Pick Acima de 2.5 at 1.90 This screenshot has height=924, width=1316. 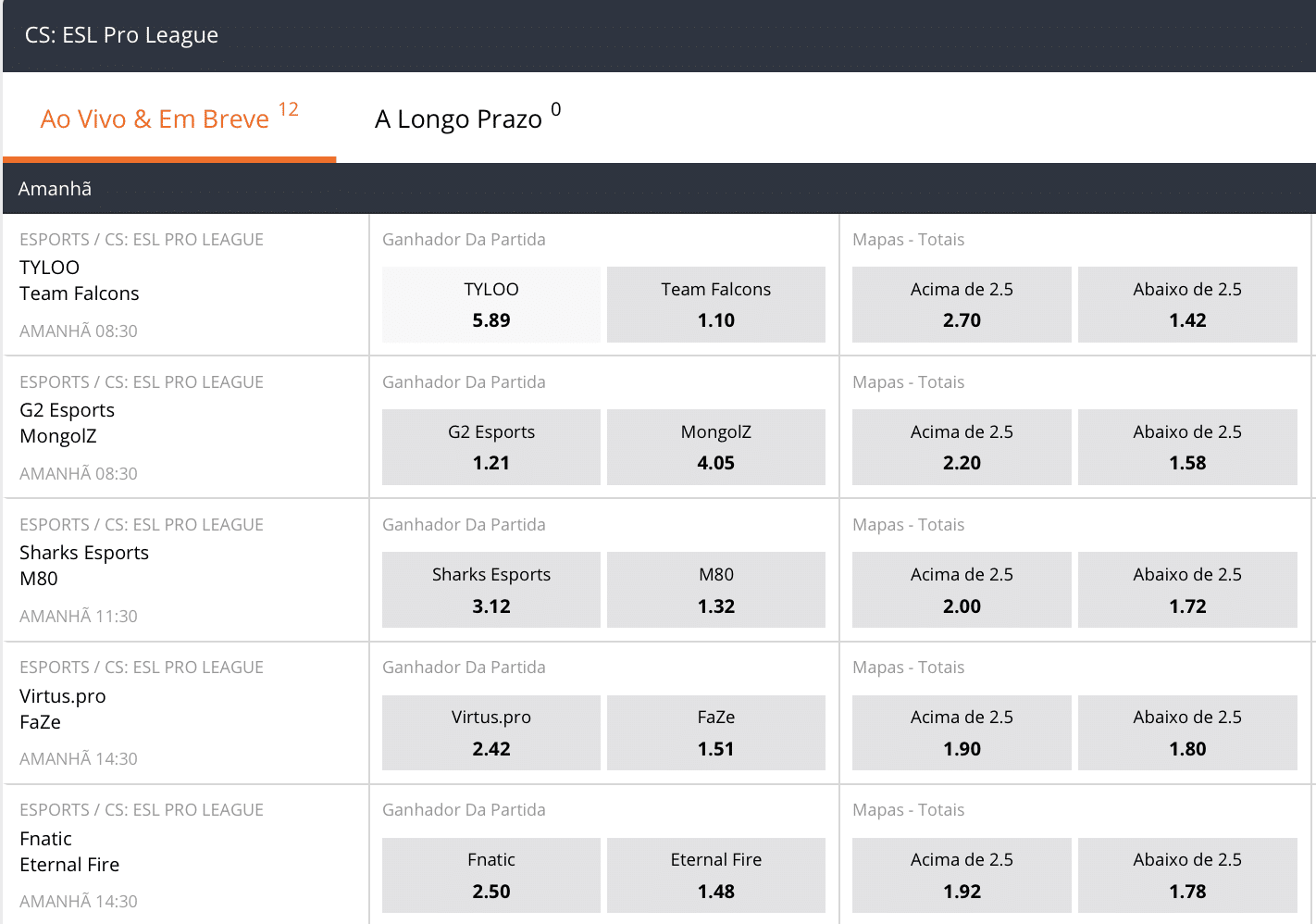click(x=962, y=732)
